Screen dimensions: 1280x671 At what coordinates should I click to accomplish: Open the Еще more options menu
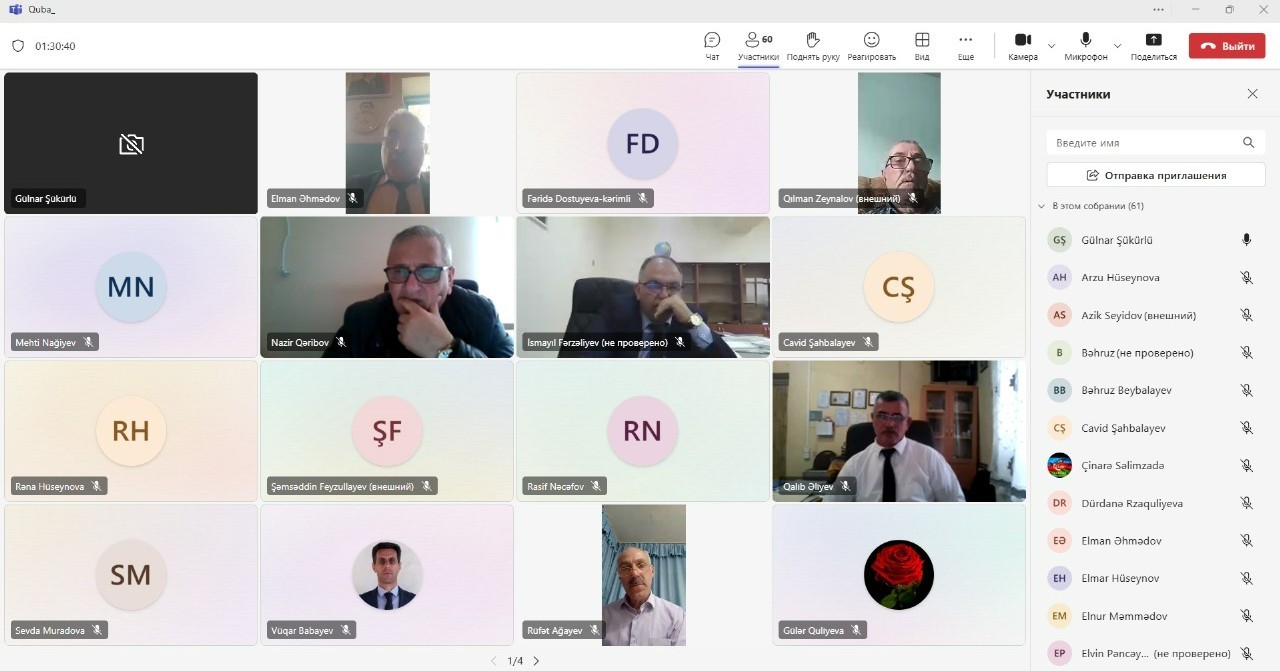(965, 40)
